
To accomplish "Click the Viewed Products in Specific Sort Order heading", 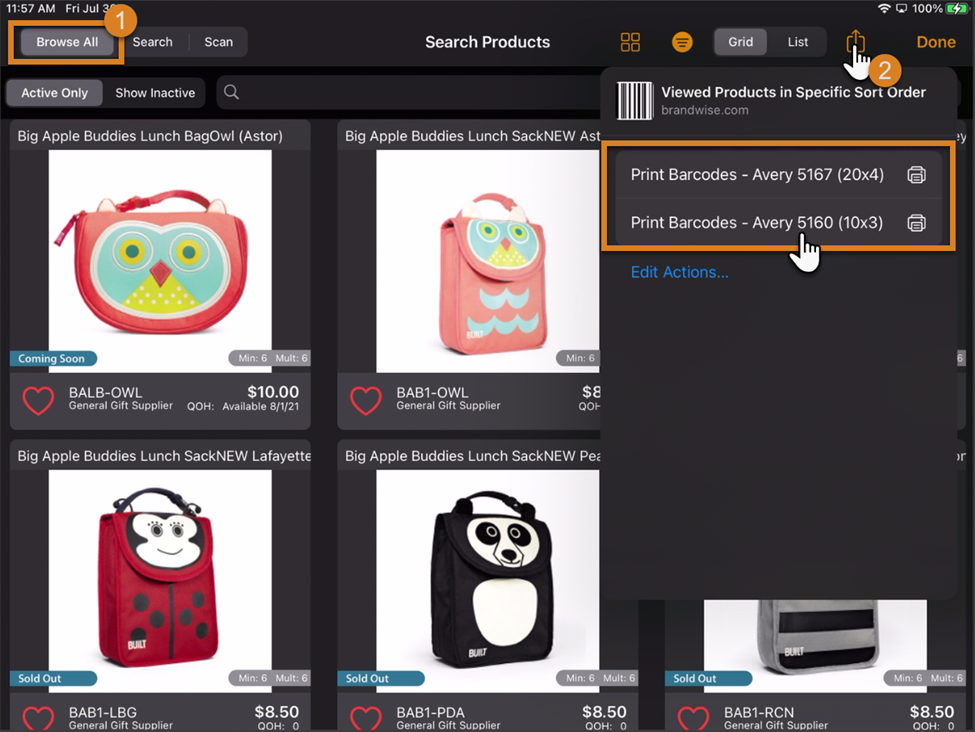I will [x=793, y=92].
